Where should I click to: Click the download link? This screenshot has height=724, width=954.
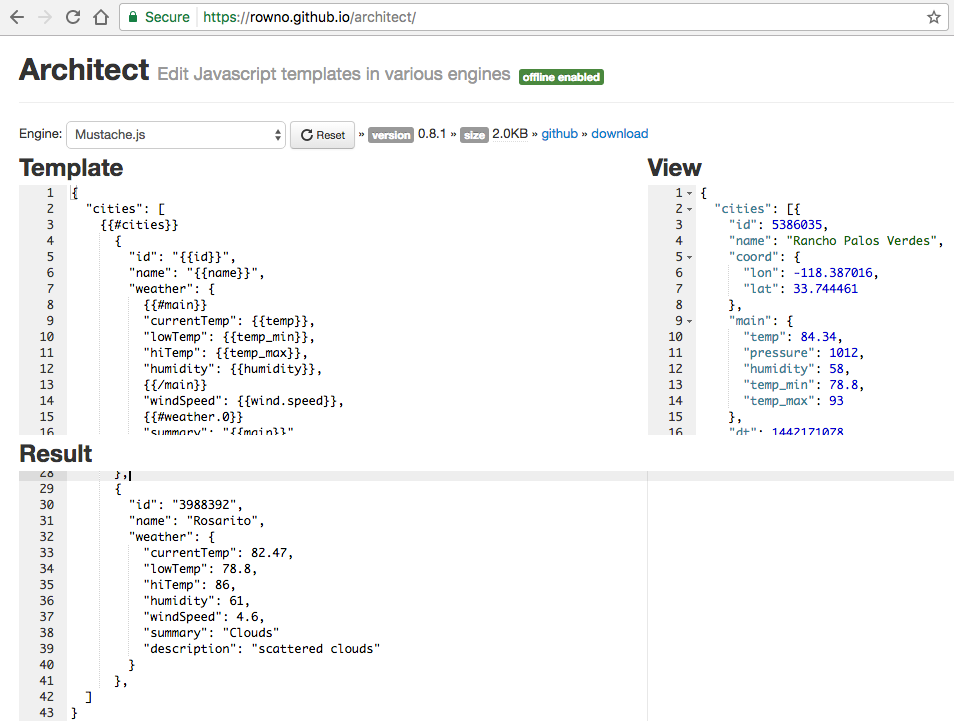pyautogui.click(x=619, y=134)
